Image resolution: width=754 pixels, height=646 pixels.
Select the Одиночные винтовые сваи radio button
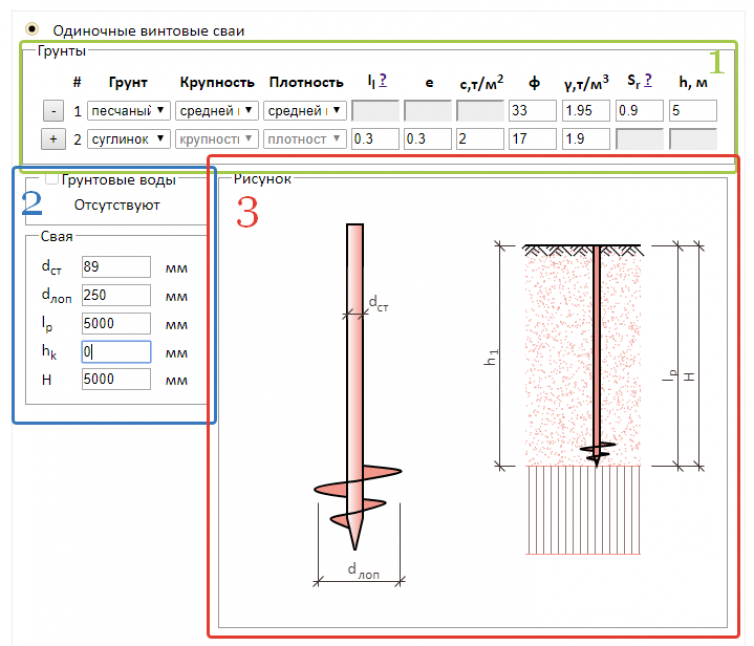[x=35, y=30]
